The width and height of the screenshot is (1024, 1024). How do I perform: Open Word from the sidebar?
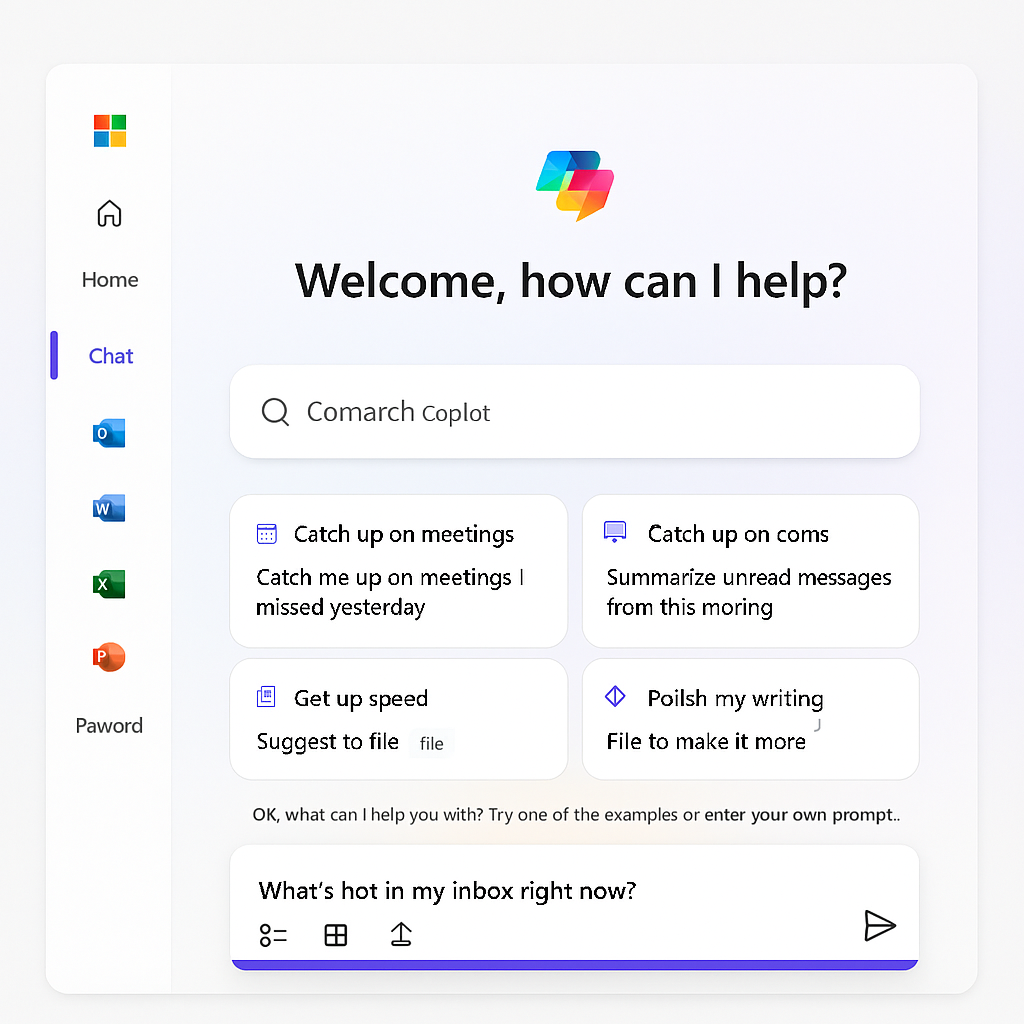[109, 508]
